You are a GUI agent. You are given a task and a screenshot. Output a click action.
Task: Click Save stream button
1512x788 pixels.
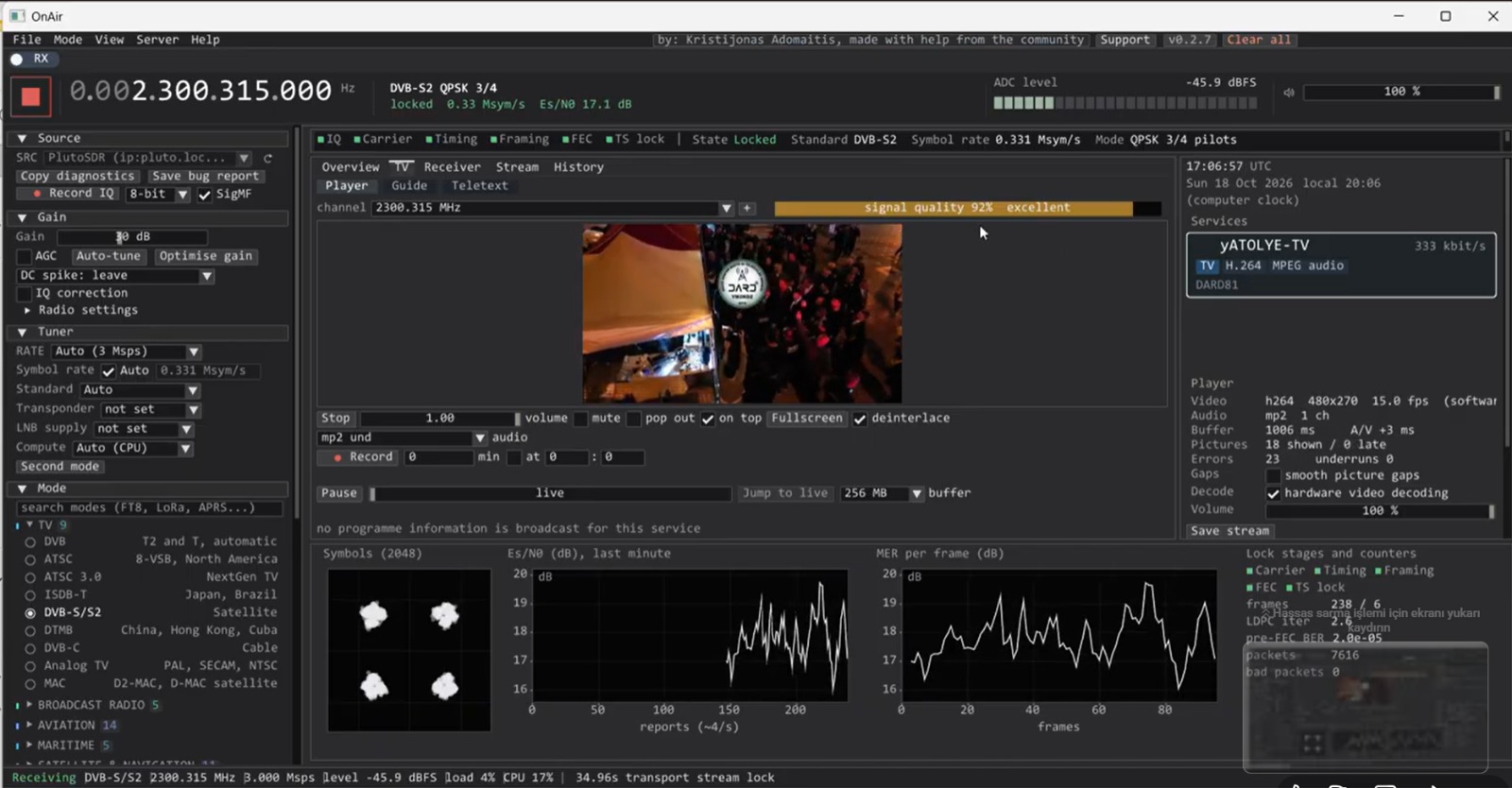click(1229, 531)
